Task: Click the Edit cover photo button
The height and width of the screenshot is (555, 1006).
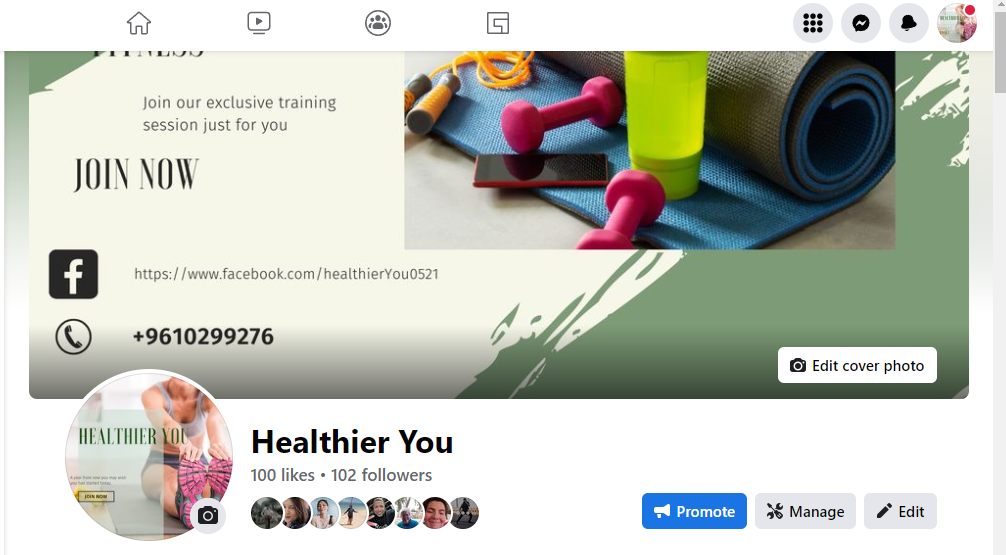Action: pos(857,365)
